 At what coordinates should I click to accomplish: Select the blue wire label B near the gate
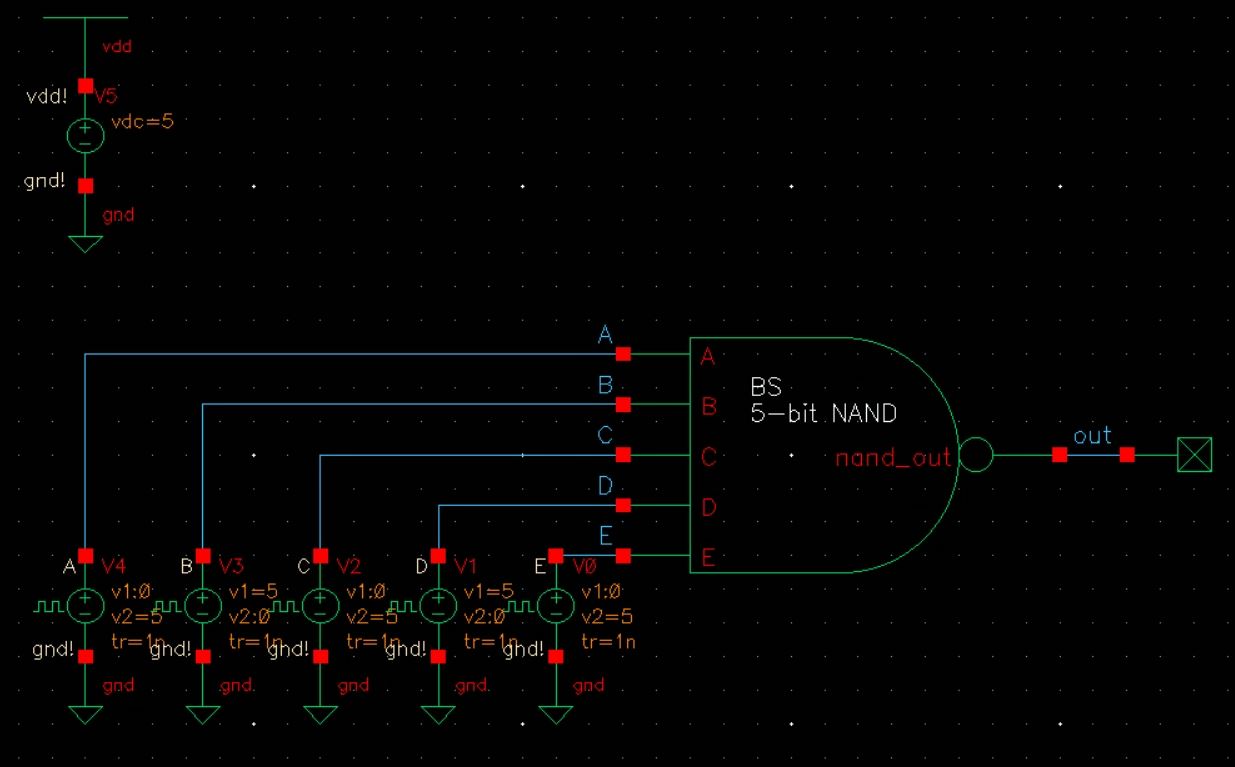tap(605, 386)
